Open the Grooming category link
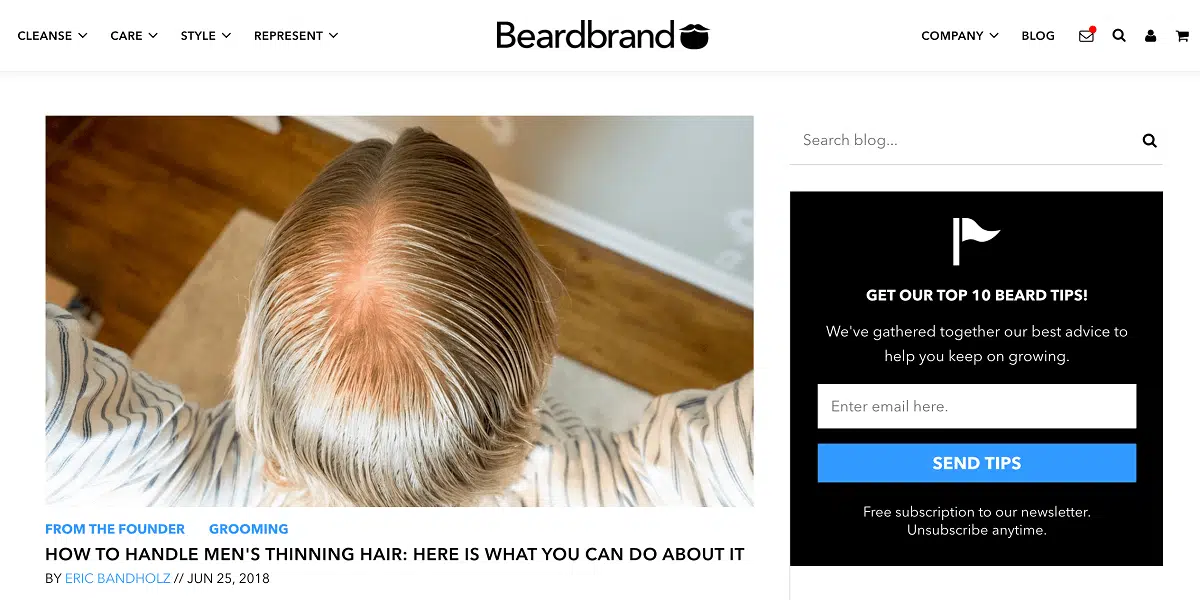Screen dimensions: 1200x600 coord(248,529)
